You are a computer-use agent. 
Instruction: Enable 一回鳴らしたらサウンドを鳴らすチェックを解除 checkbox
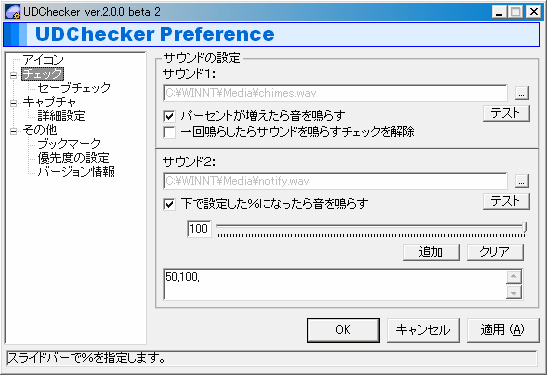(170, 132)
